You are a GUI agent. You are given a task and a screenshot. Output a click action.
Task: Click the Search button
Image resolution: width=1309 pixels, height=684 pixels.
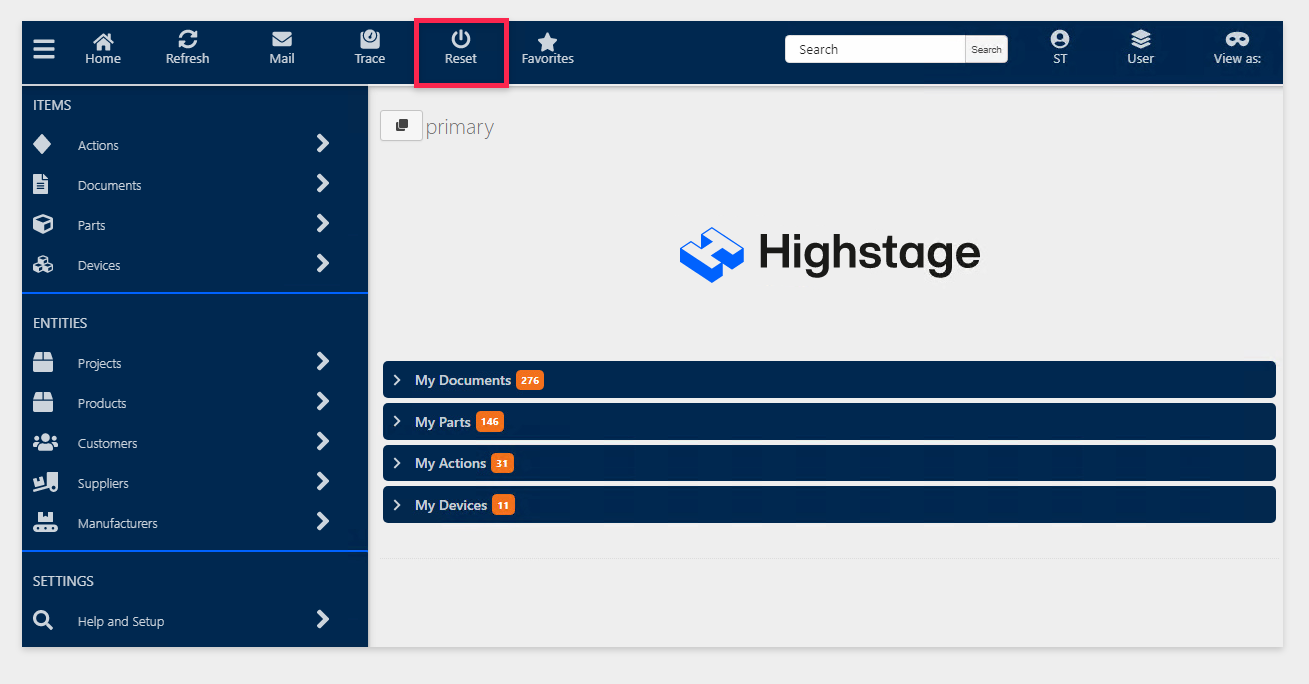[x=986, y=49]
